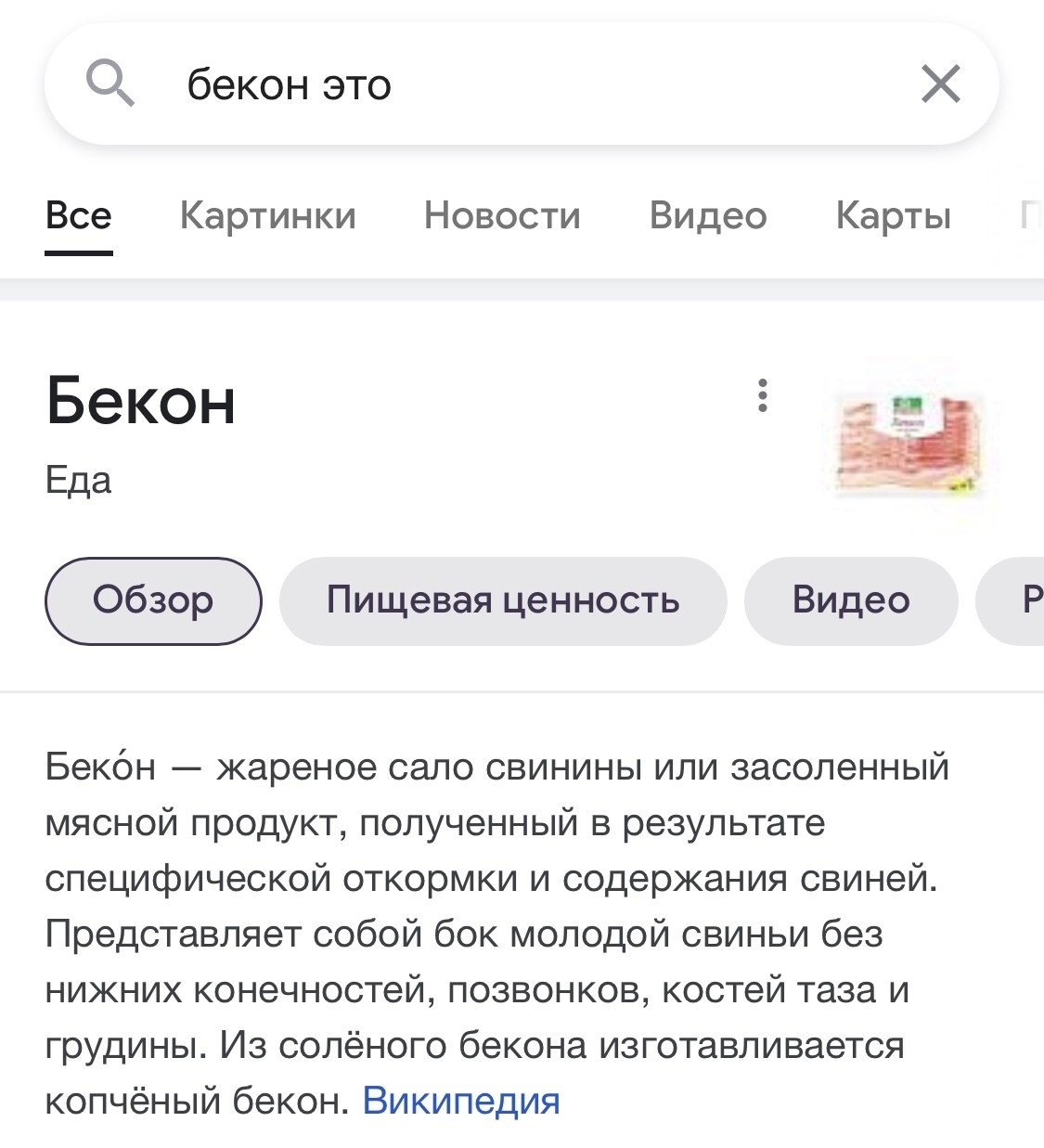This screenshot has width=1044, height=1148.
Task: Tap the Видео chip below Бекон
Action: tap(850, 600)
